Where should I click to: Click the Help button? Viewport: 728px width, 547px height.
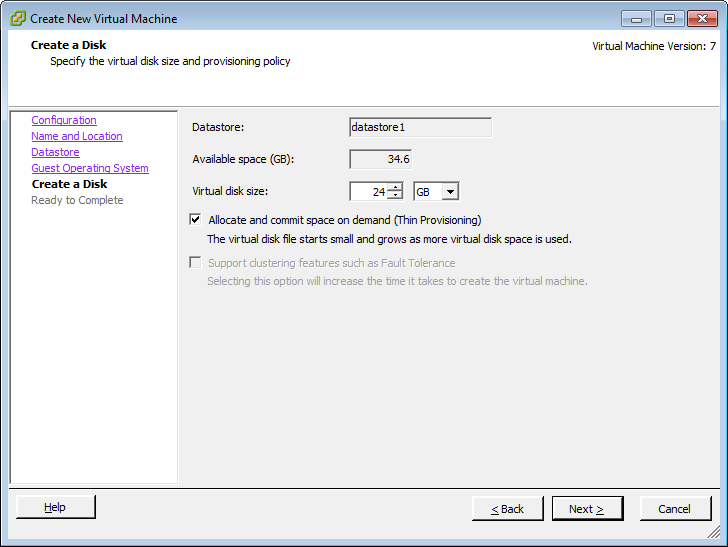point(56,507)
